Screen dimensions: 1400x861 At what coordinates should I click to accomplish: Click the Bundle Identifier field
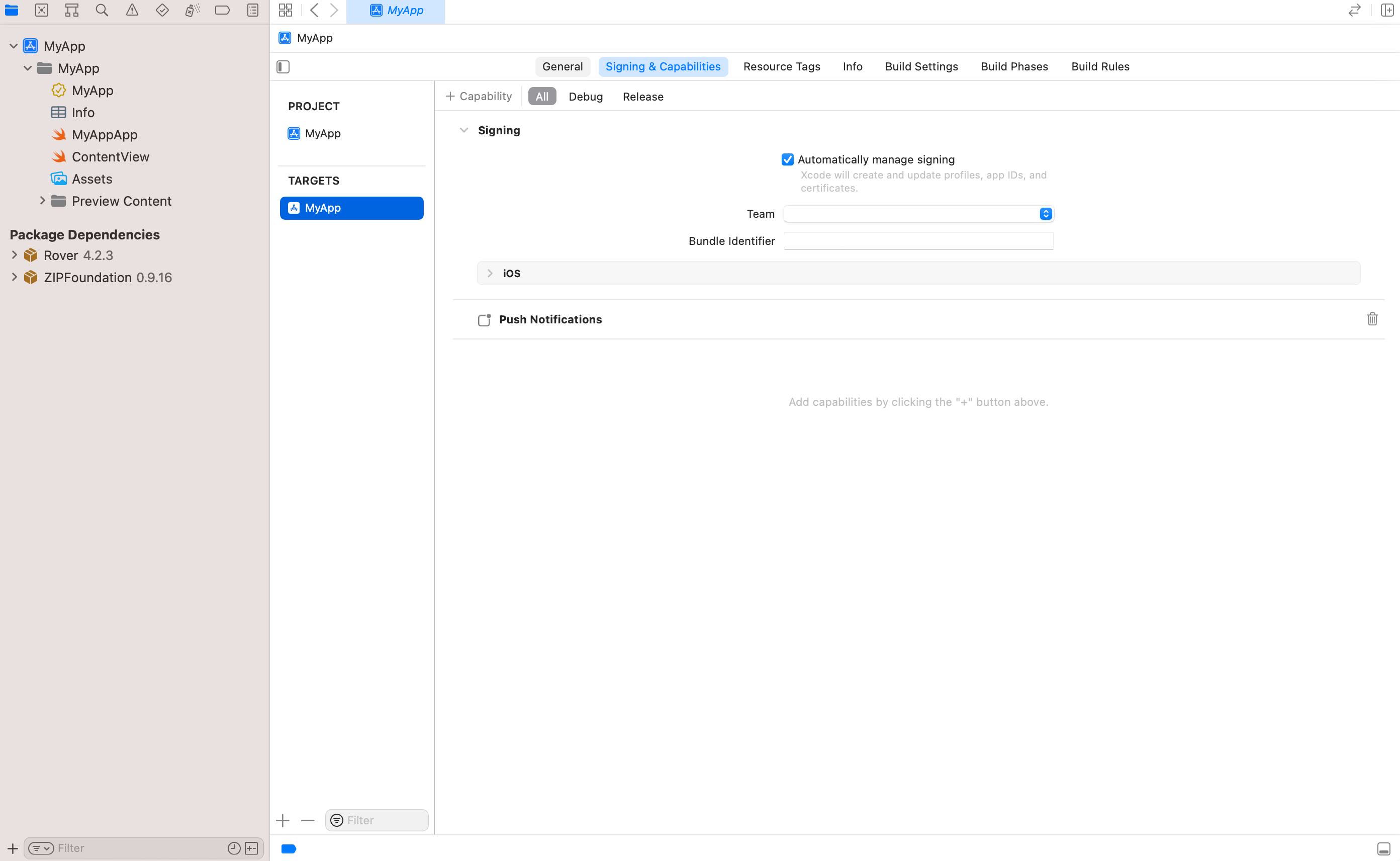(918, 241)
